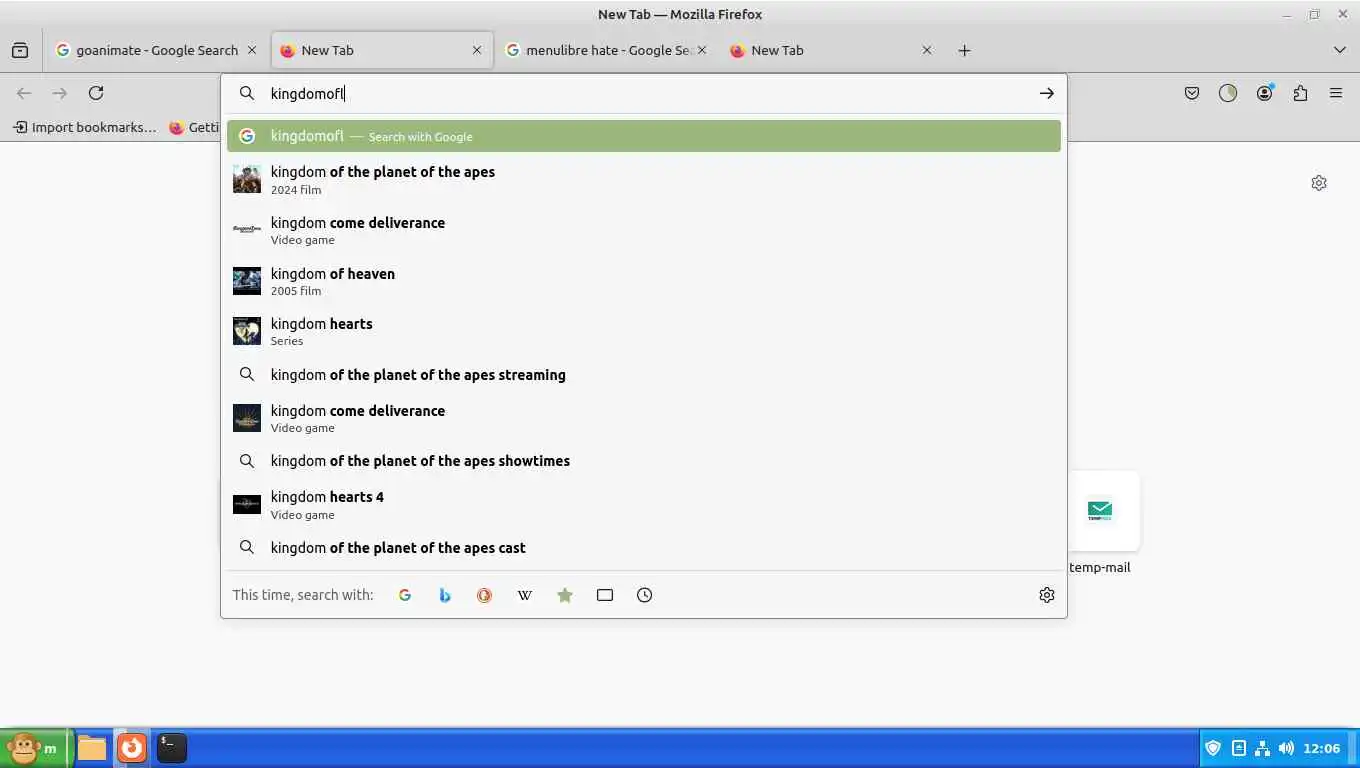
Task: Close the menulibre hate tab
Action: [702, 50]
